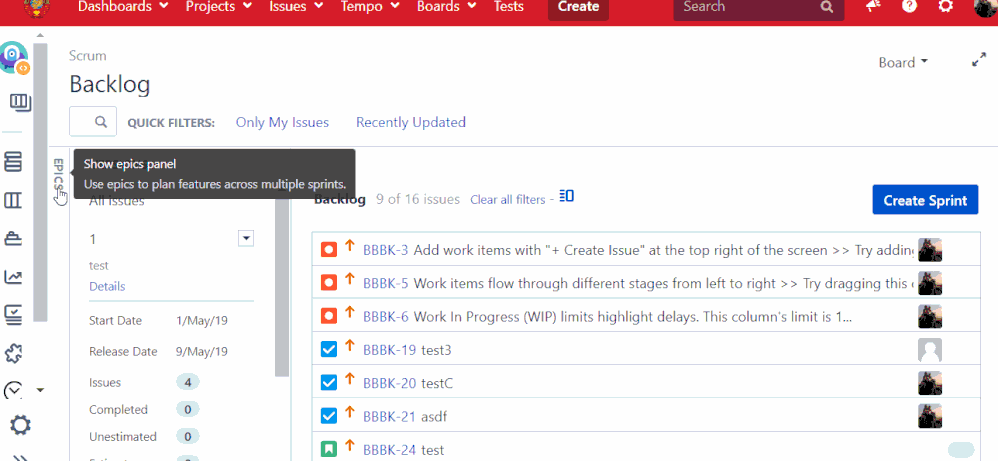Click the priority arrow on BBBK-20
The width and height of the screenshot is (998, 461).
point(349,380)
